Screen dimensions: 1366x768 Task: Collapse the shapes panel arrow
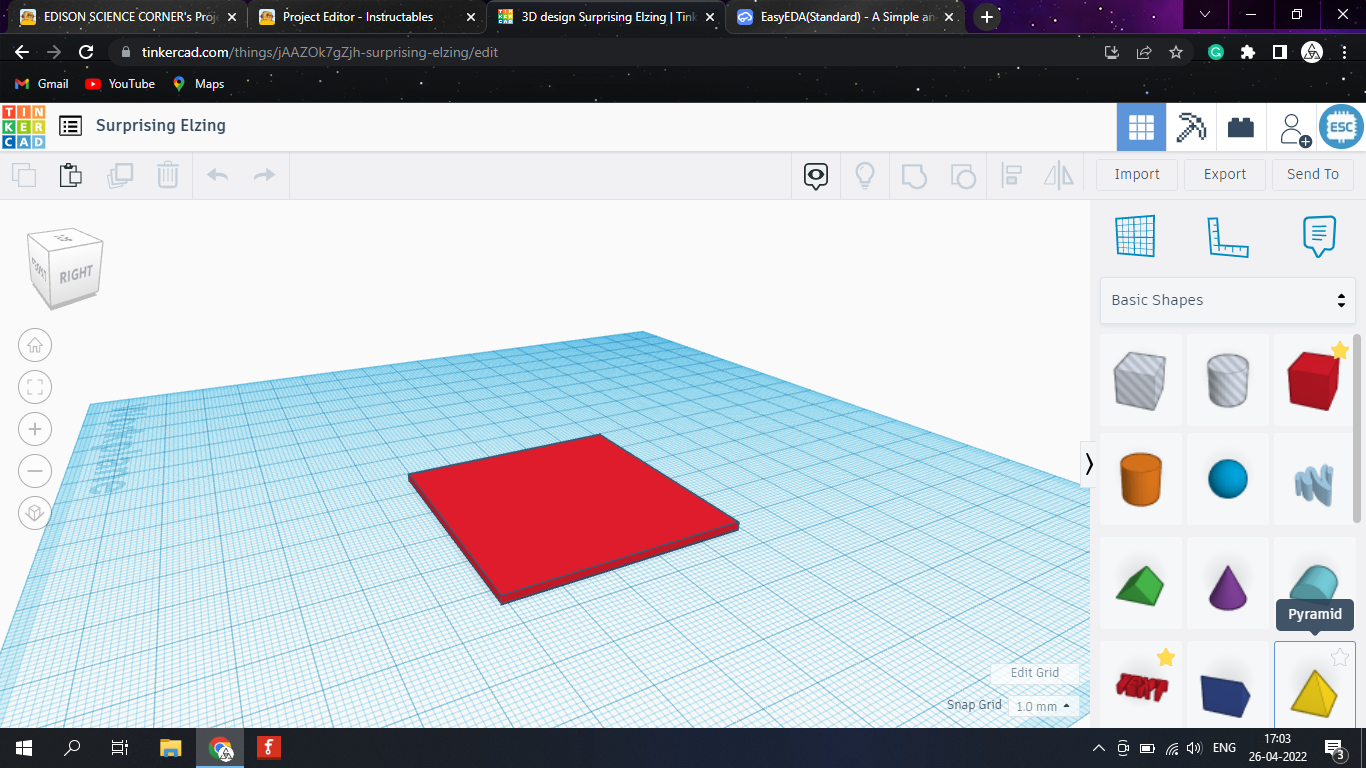click(1089, 464)
